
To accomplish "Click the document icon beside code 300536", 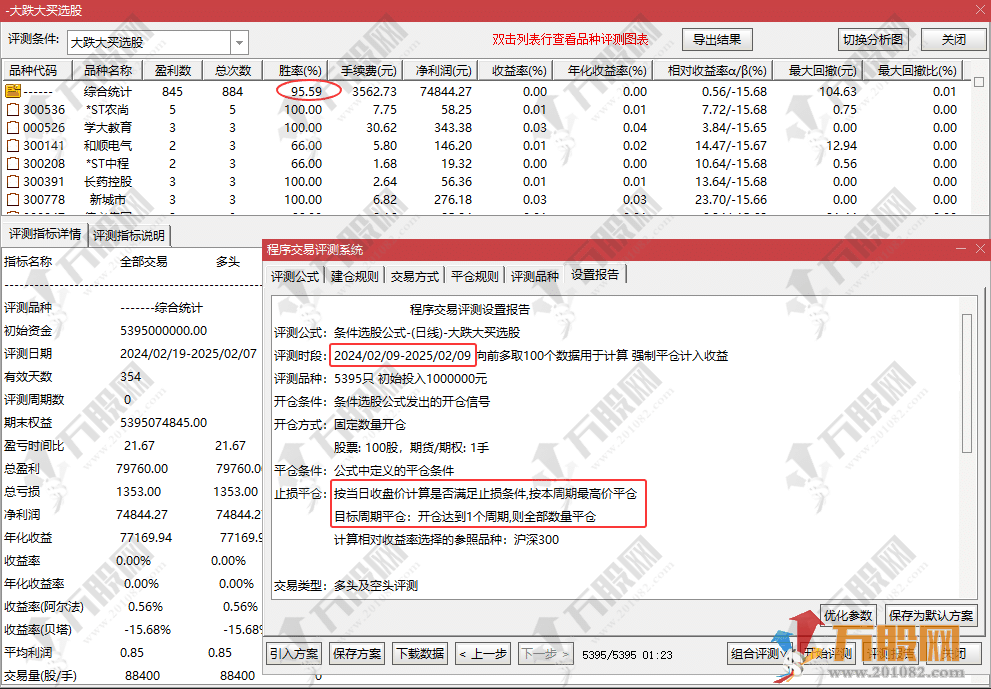I will (13, 109).
